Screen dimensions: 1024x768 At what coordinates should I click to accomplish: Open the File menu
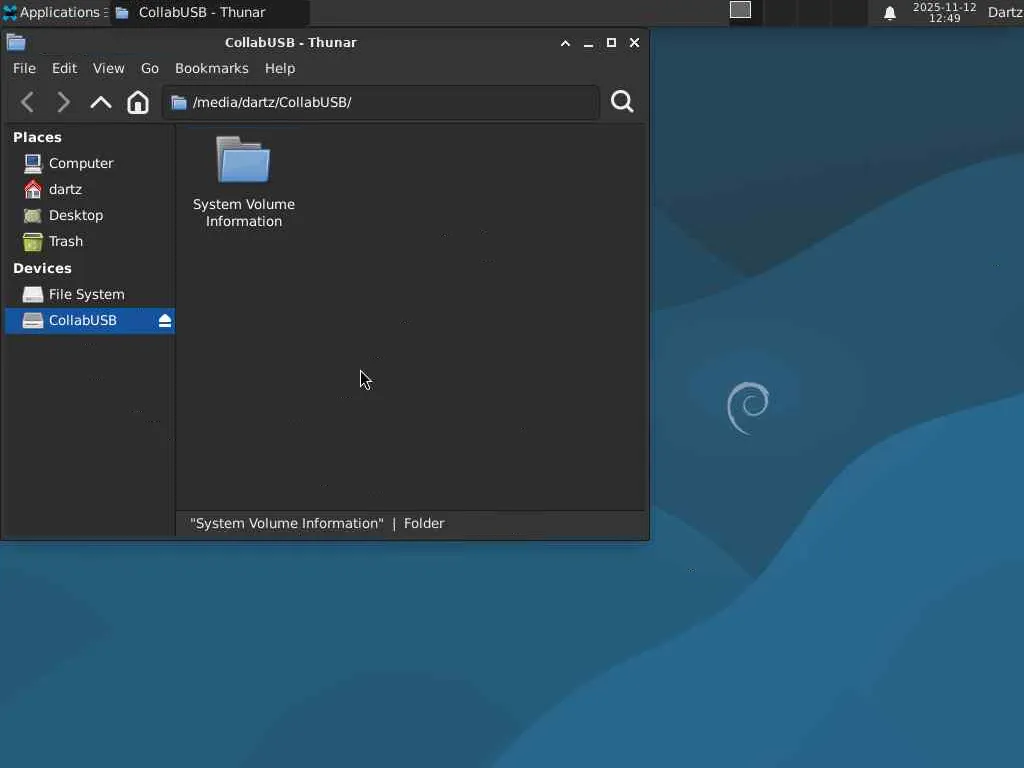(24, 69)
